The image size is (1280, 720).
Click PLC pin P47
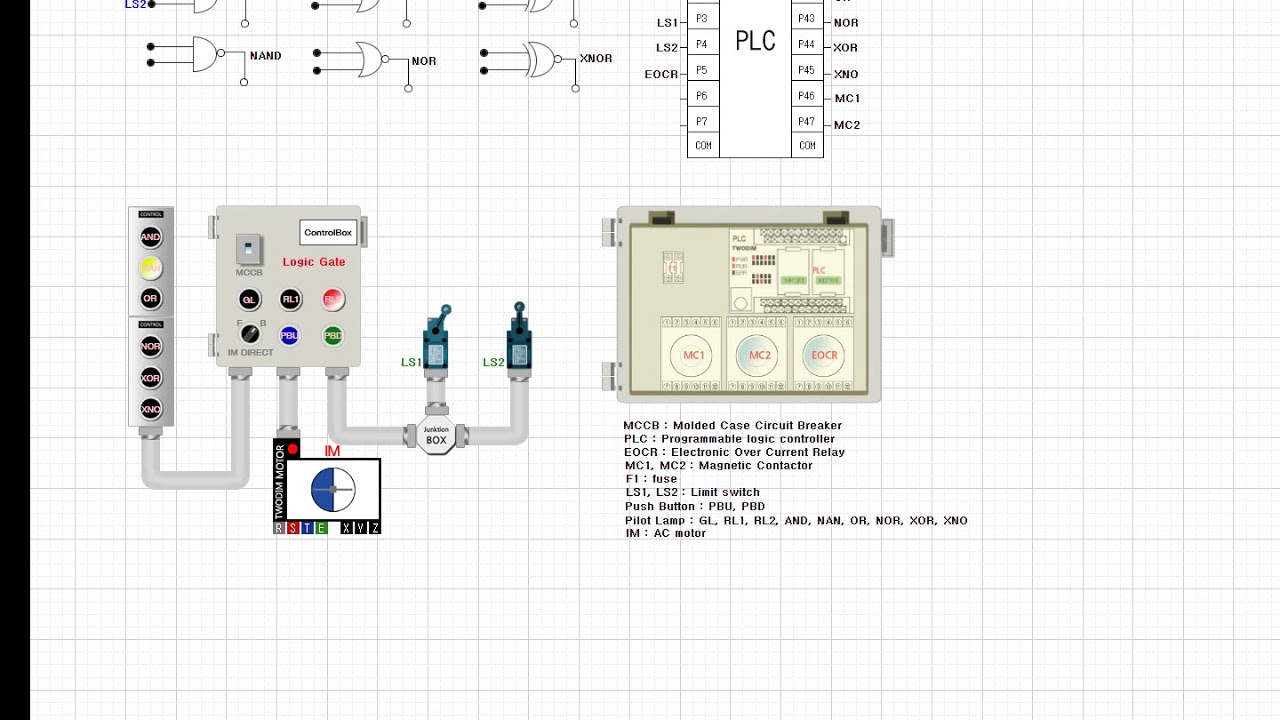807,122
